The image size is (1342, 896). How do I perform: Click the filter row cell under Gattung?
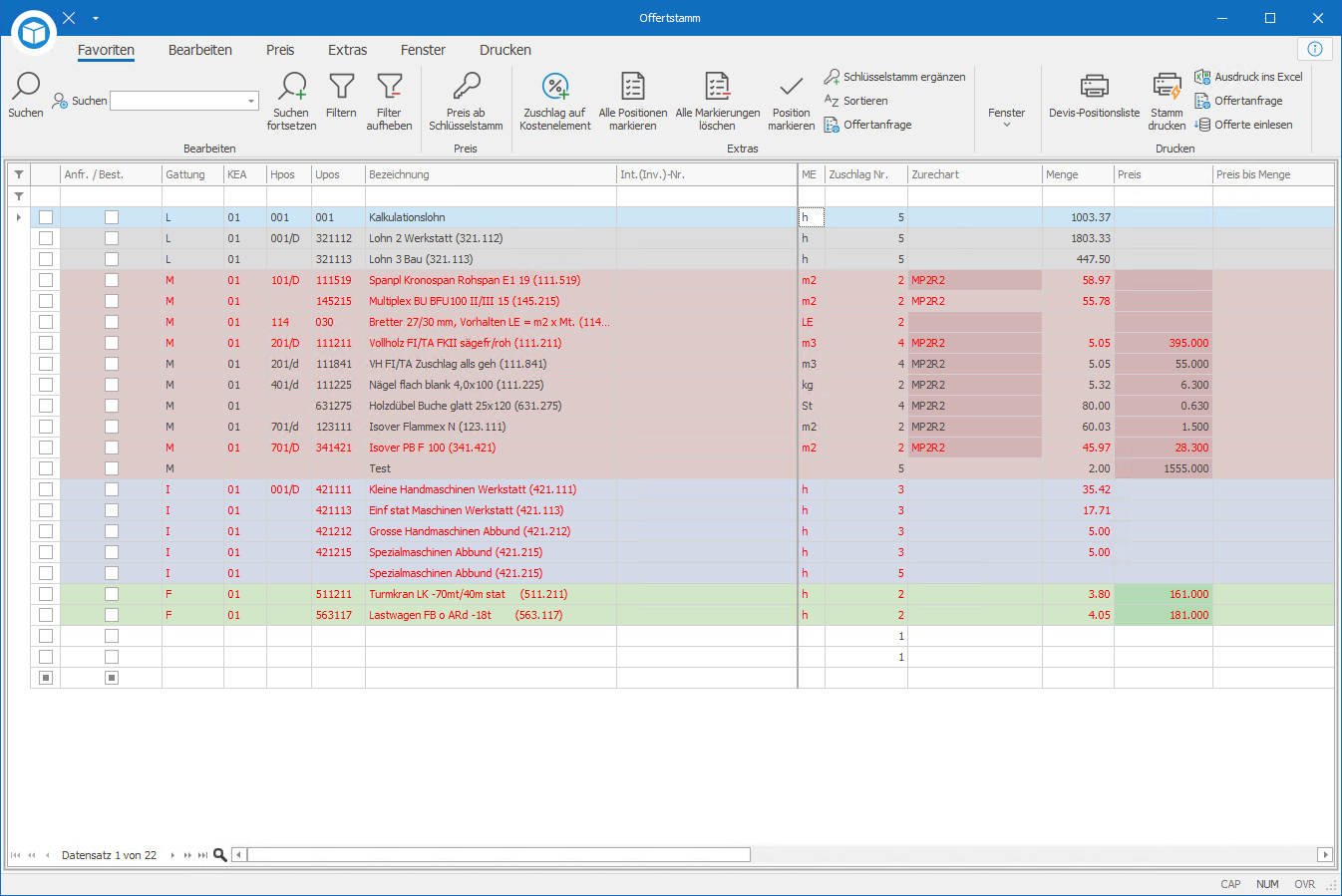click(x=192, y=196)
